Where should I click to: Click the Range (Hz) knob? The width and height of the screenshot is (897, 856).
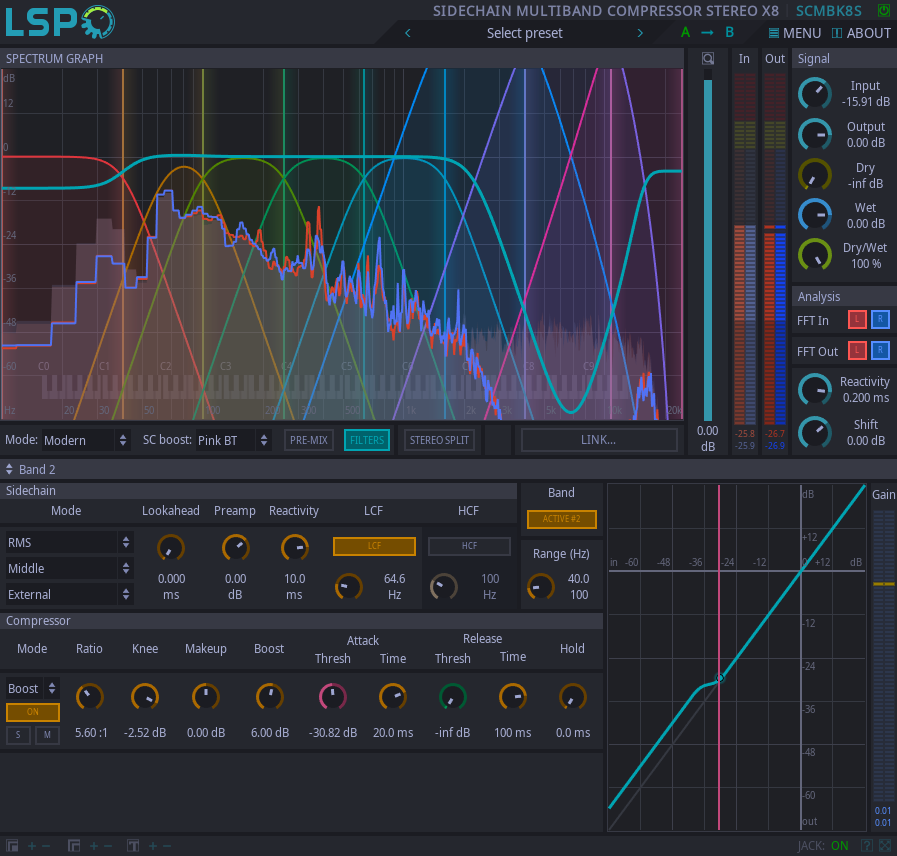540,587
